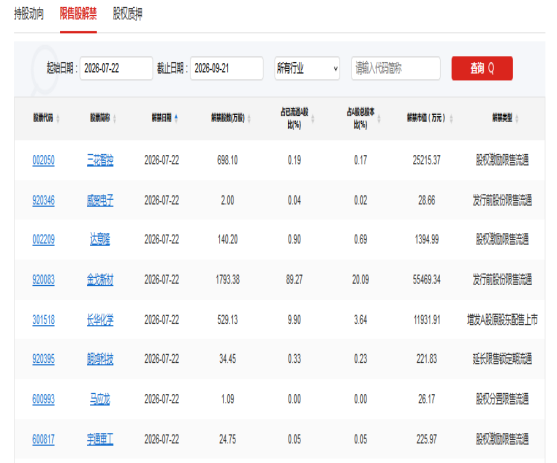Open stock code 600993 link

pyautogui.click(x=44, y=399)
